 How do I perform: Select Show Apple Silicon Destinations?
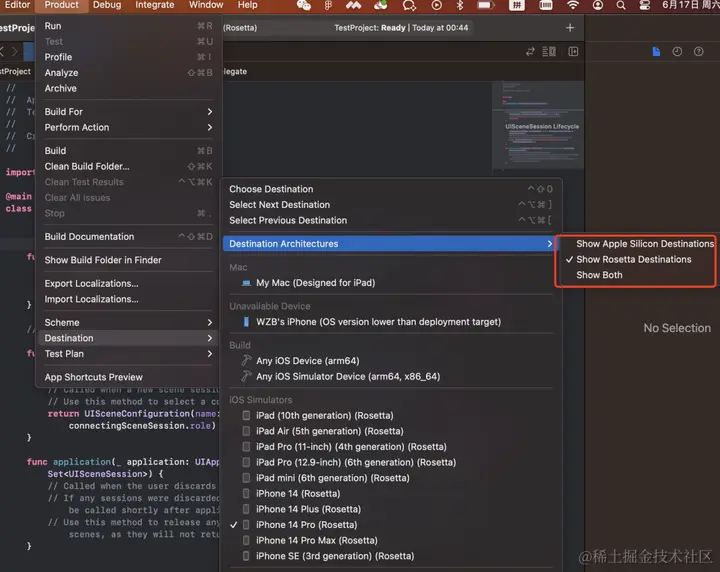point(636,244)
